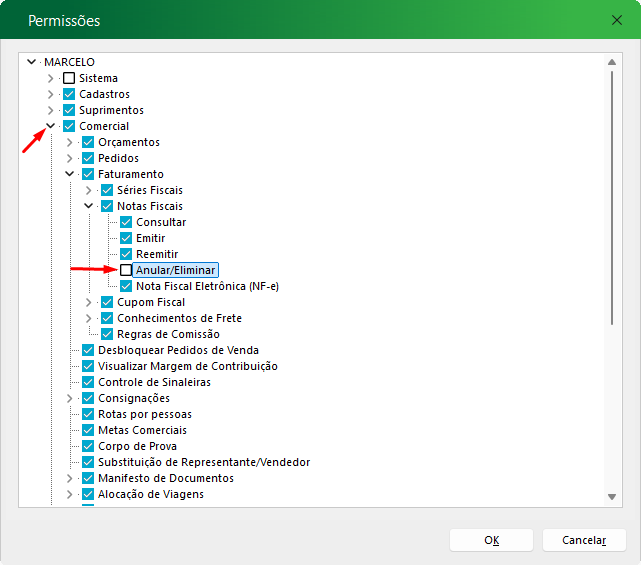Viewport: 641px width, 565px height.
Task: Collapse the Comercial tree node
Action: coord(51,126)
